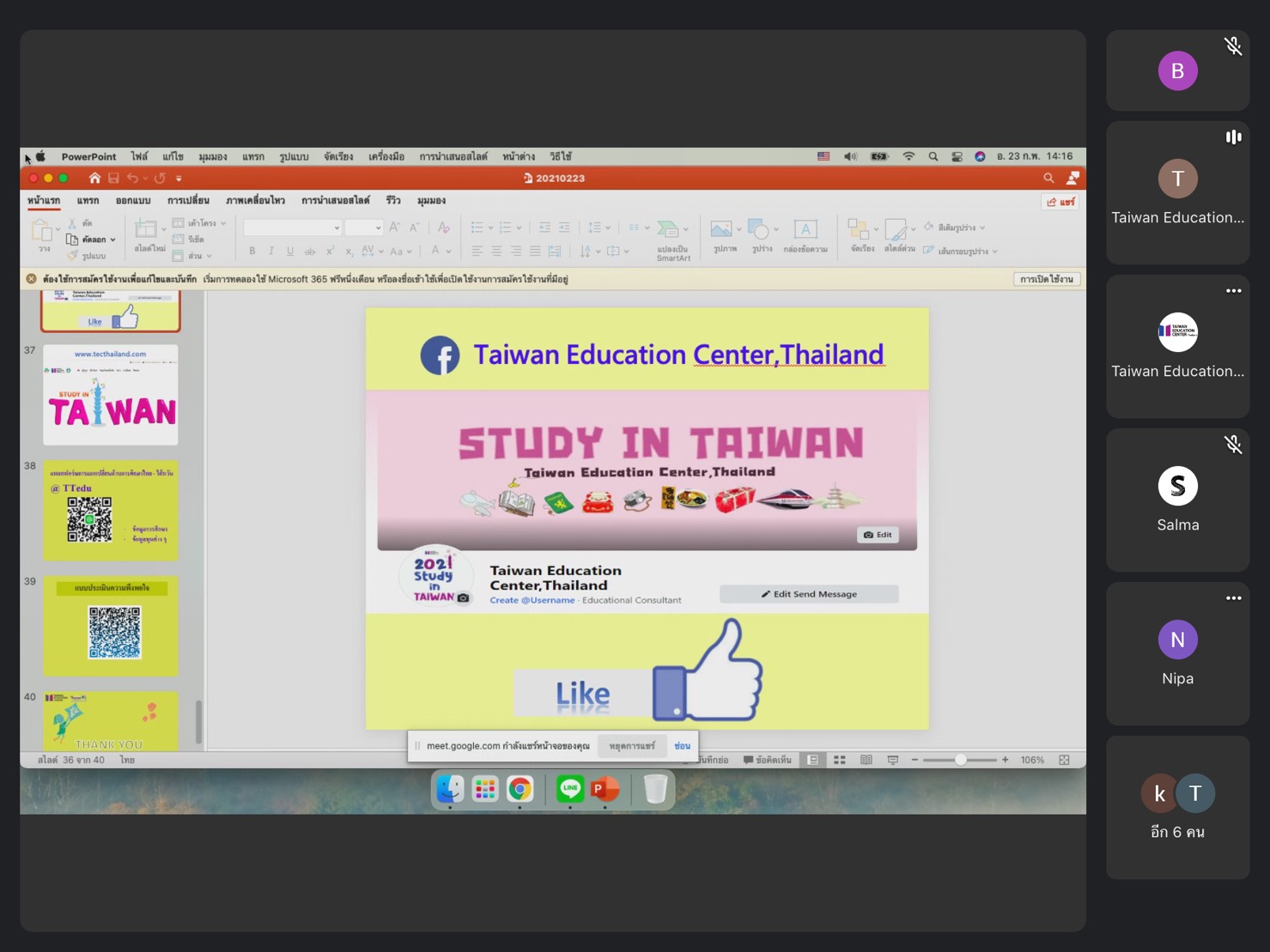Click the Hide link (ซ่อน)
Image resolution: width=1270 pixels, height=952 pixels.
[x=682, y=746]
